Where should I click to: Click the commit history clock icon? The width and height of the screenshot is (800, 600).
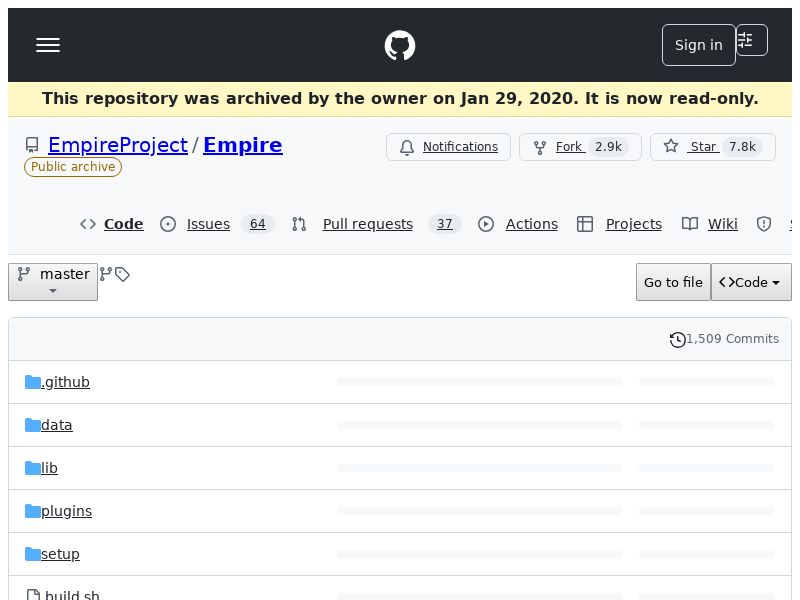click(x=677, y=340)
